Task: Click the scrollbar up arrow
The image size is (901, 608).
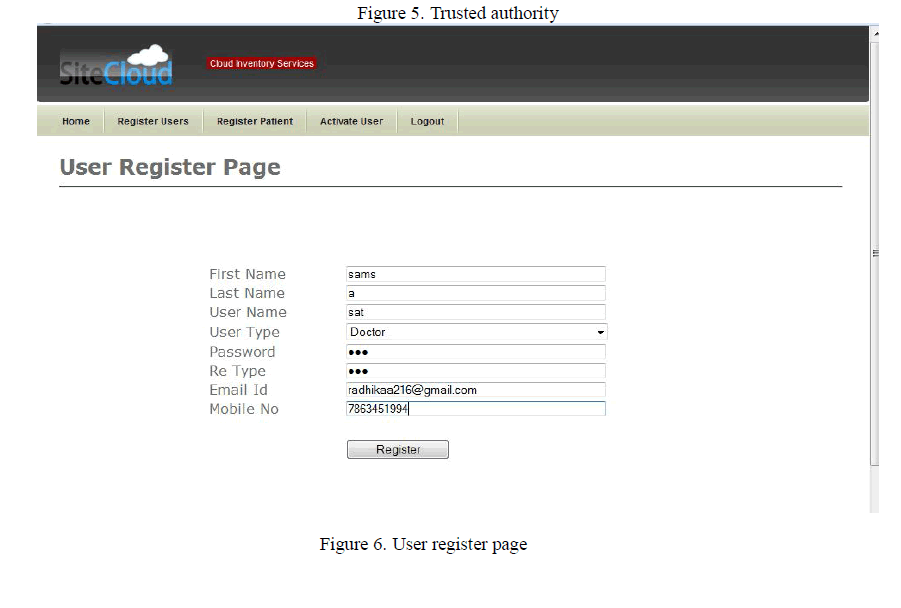Action: point(875,33)
